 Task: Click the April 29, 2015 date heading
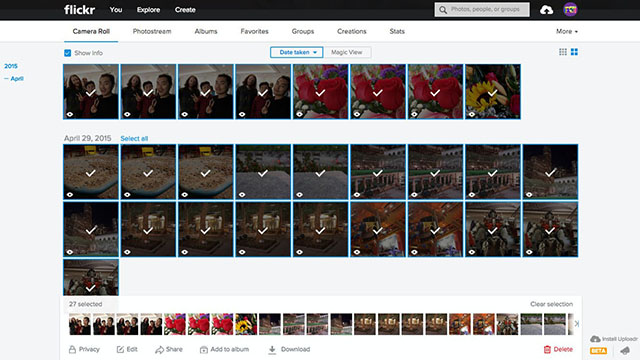[87, 138]
